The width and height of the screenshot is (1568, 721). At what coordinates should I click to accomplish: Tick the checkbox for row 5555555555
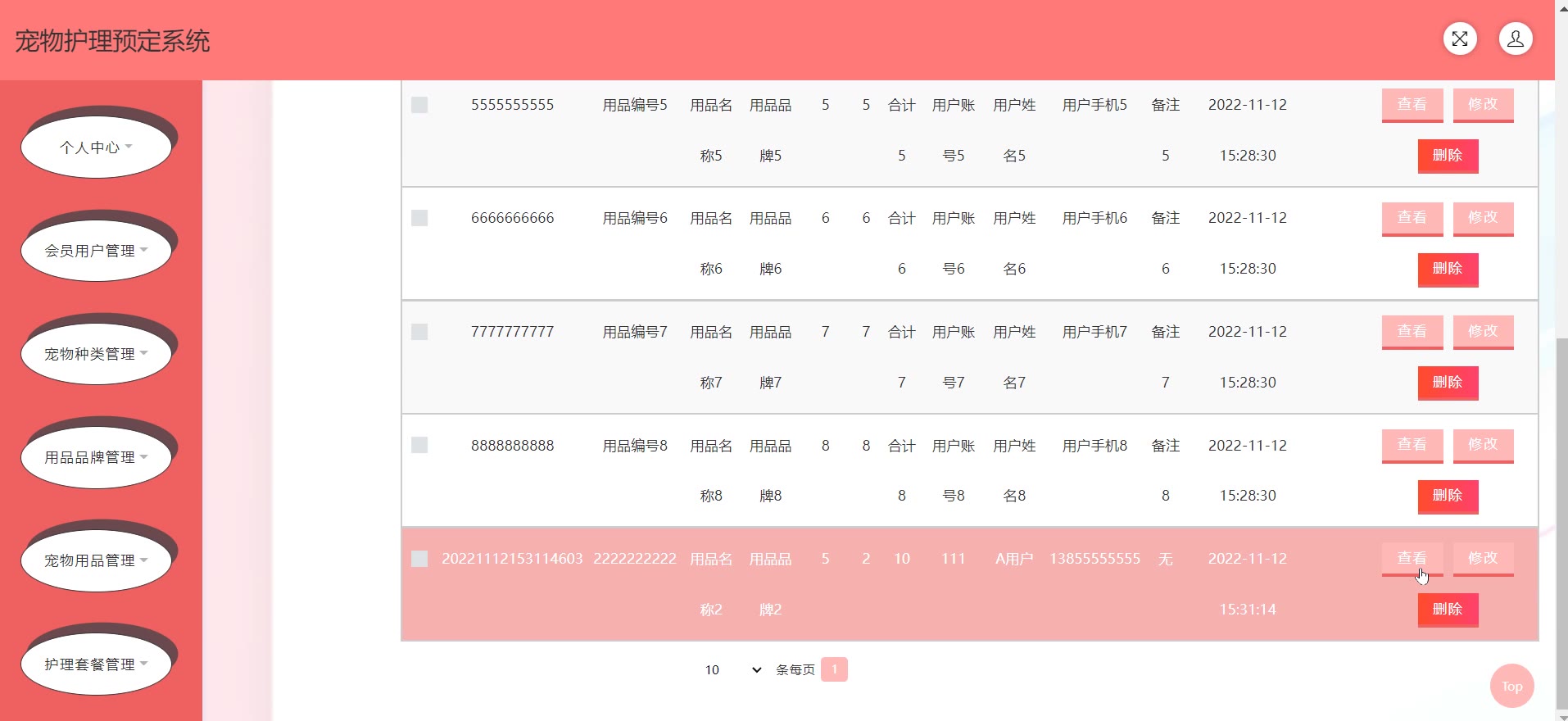click(x=419, y=105)
